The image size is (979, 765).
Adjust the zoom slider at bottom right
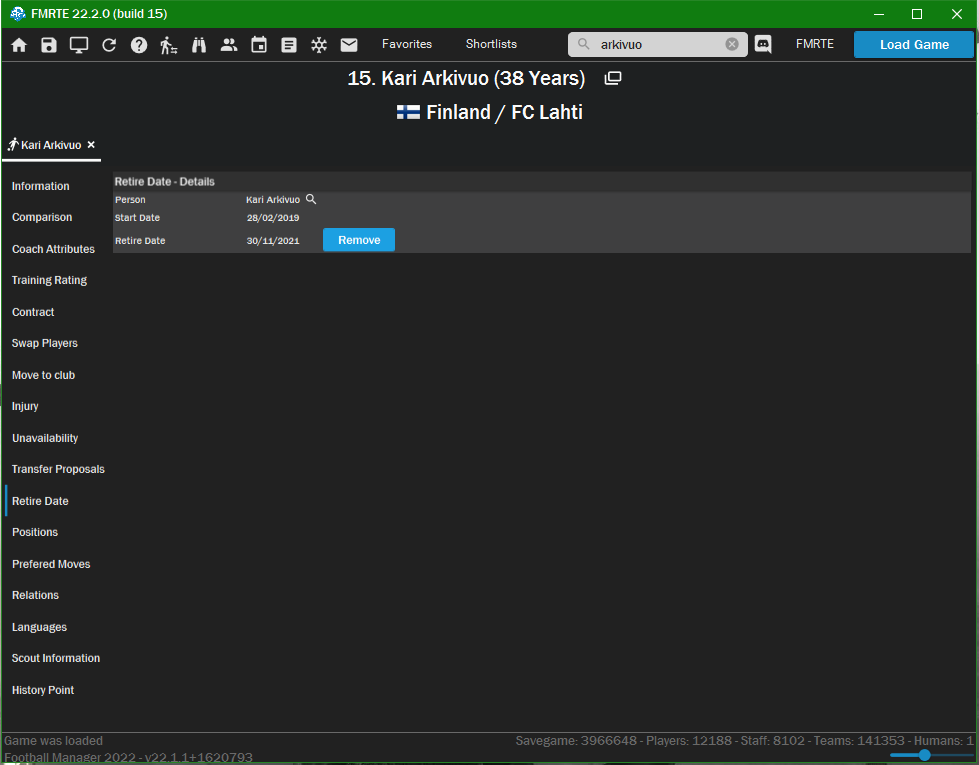pyautogui.click(x=924, y=755)
